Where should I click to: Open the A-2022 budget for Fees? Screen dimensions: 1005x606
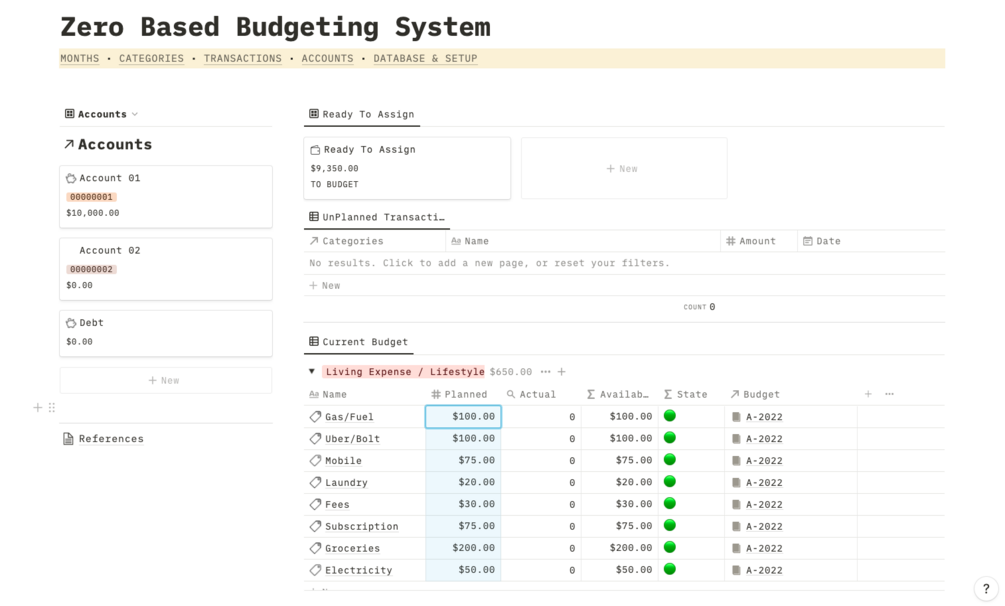coord(764,505)
